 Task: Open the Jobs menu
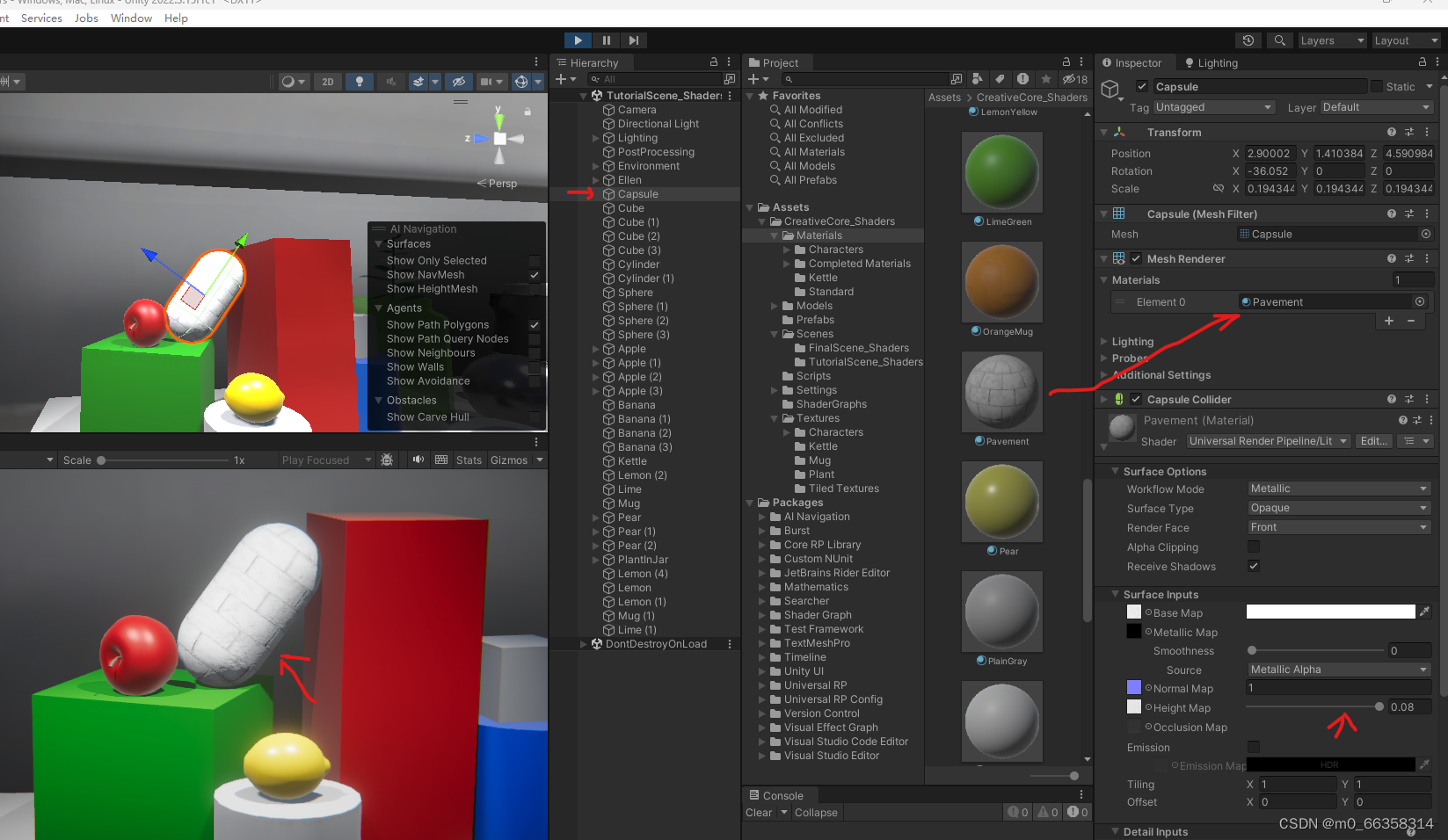point(86,18)
